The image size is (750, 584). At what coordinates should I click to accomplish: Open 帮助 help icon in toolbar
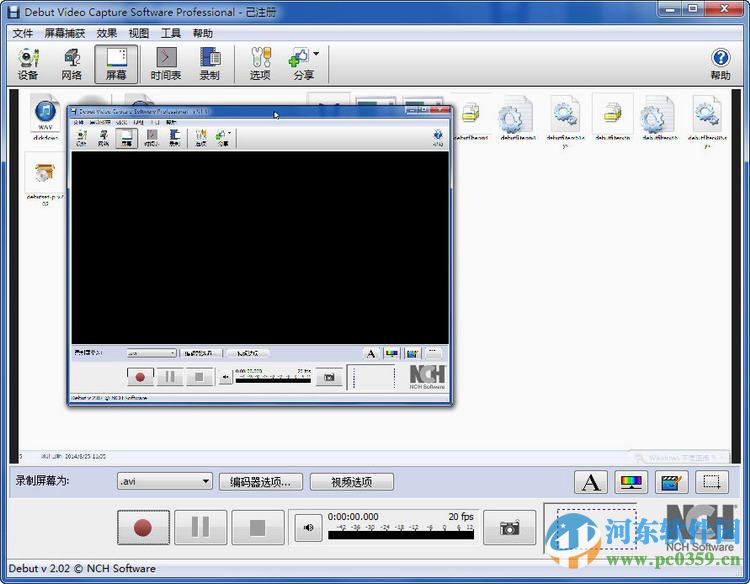[720, 64]
